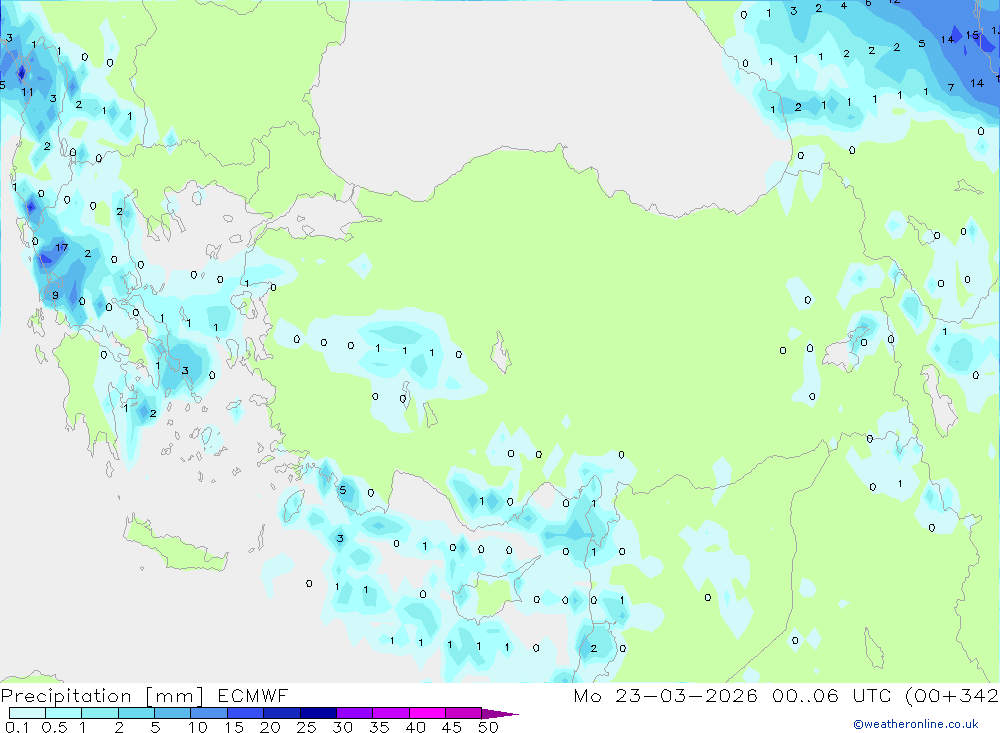Screen dimensions: 1000x733
Task: Click the 'Mo 23-03-2026' date label
Action: [665, 695]
